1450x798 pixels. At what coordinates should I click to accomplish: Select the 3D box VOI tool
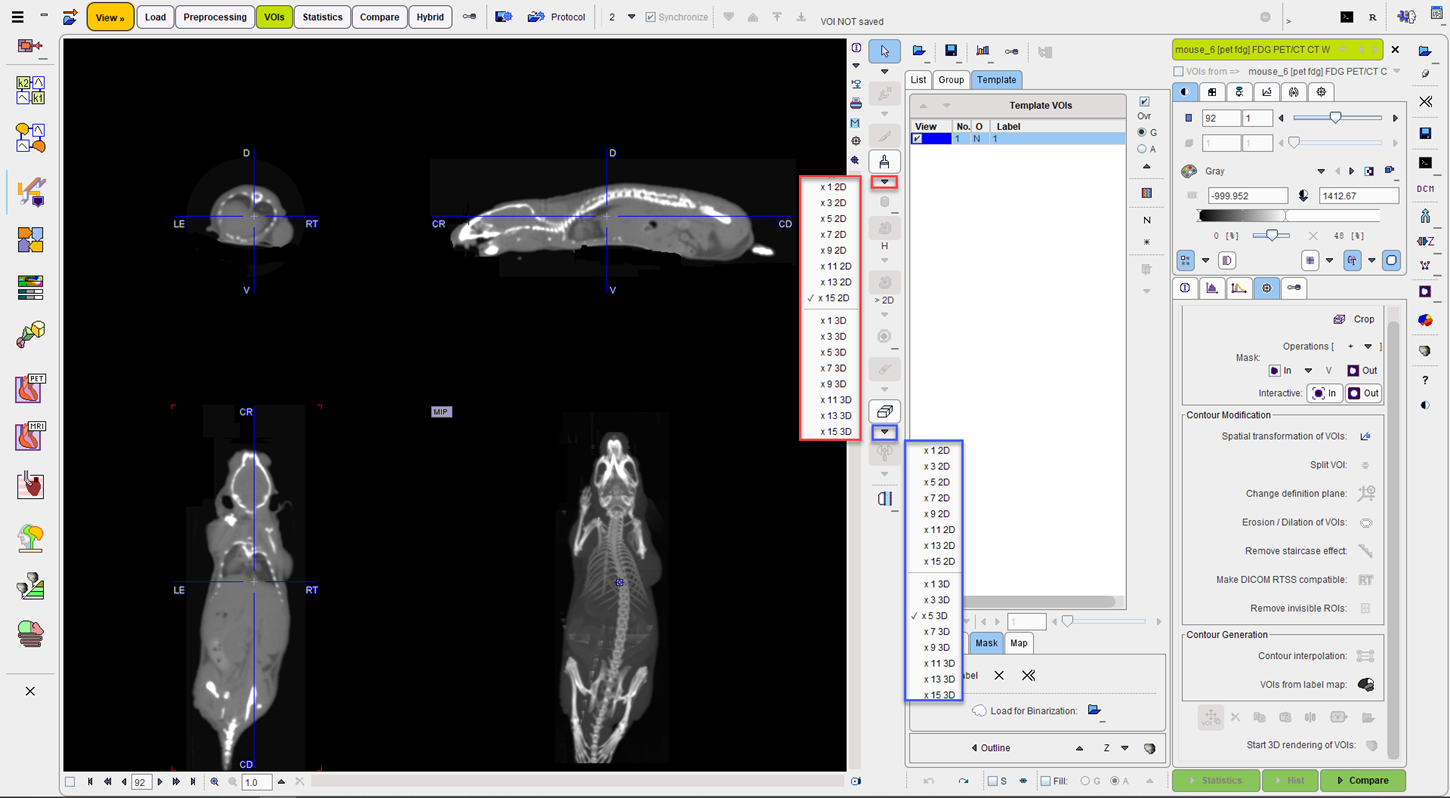click(884, 411)
